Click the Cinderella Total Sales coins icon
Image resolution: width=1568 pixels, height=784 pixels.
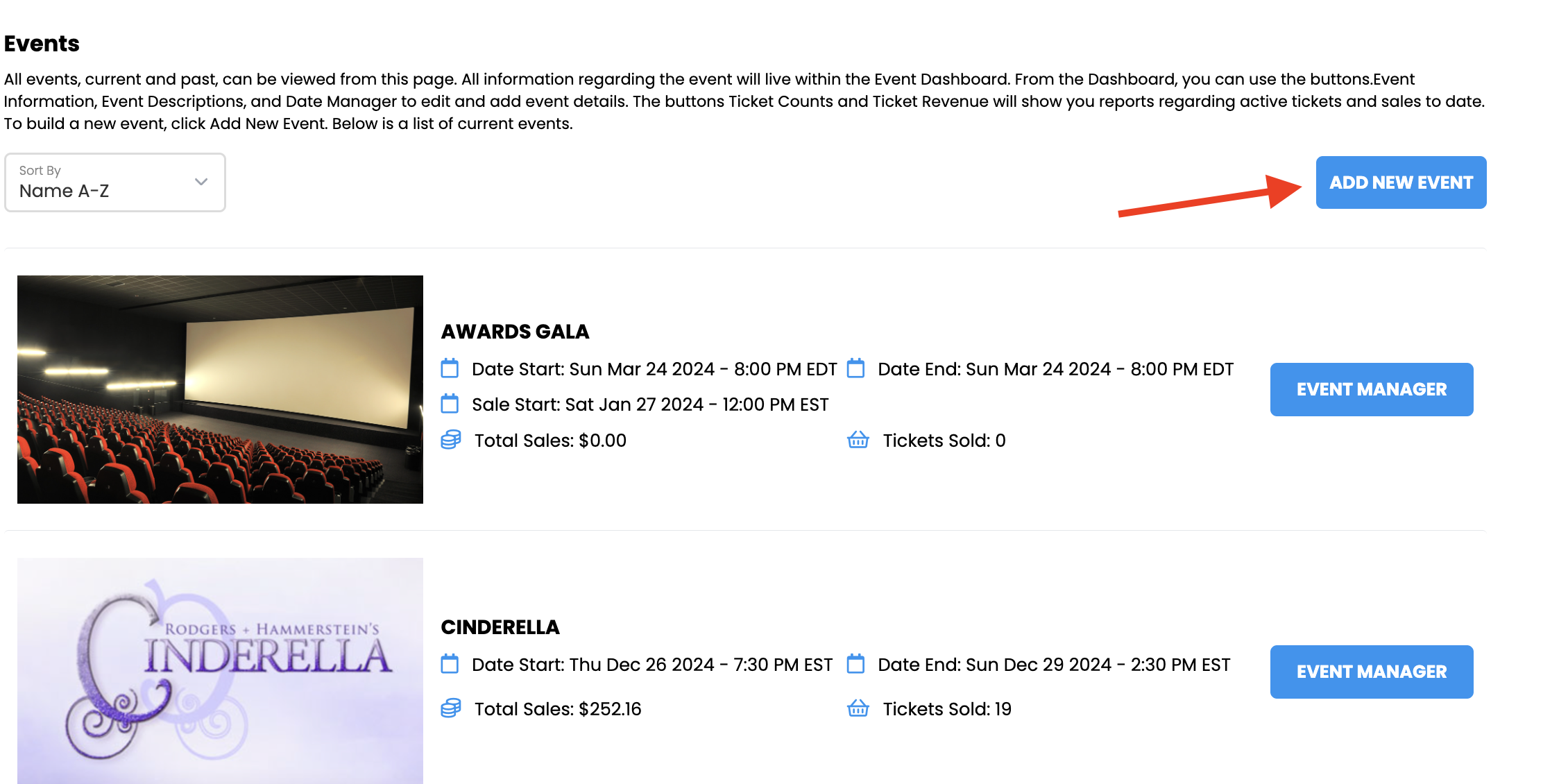pos(451,708)
